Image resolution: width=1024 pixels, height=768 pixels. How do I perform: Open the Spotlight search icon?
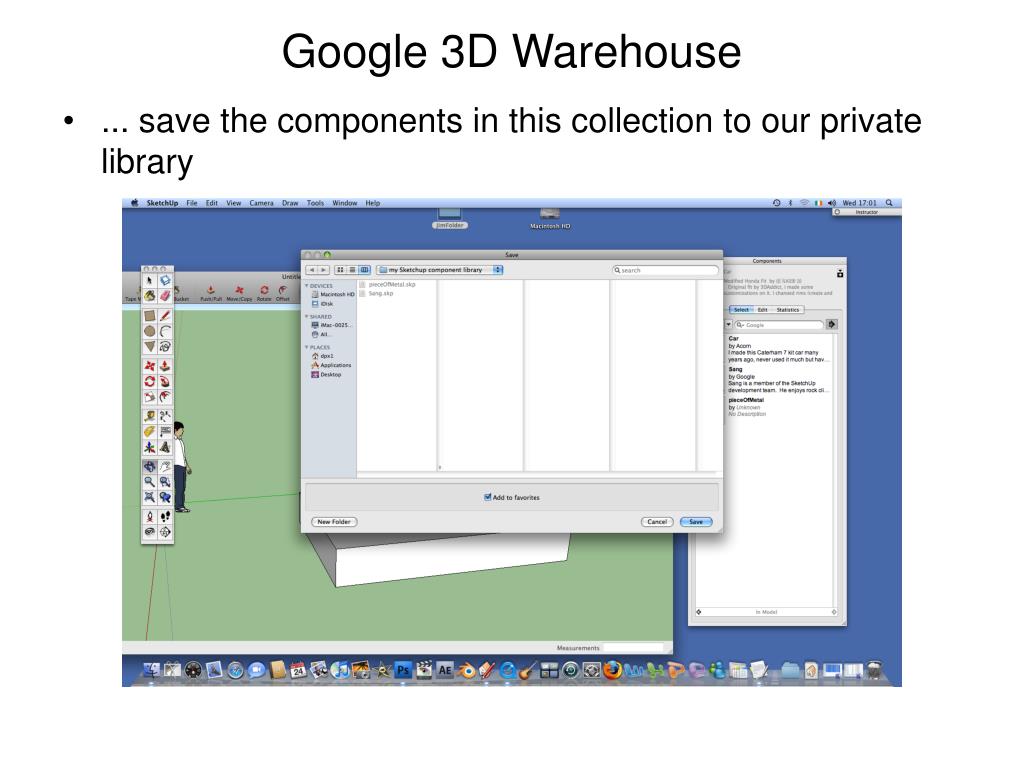(x=889, y=203)
